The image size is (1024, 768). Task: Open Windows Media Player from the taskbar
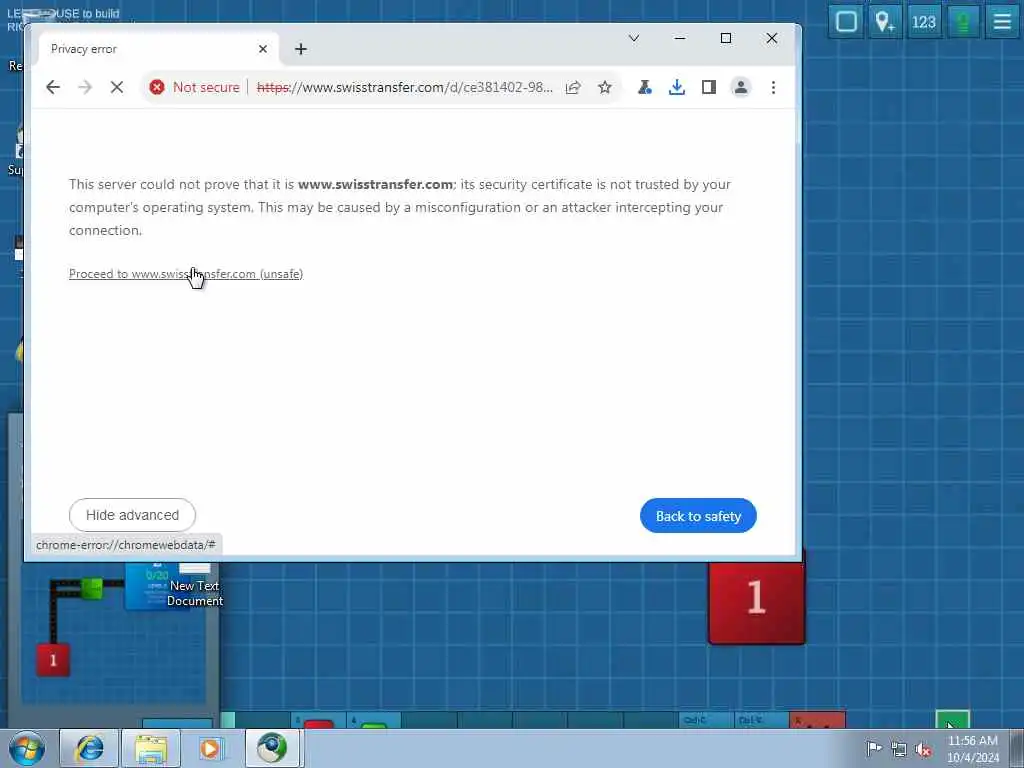coord(210,748)
